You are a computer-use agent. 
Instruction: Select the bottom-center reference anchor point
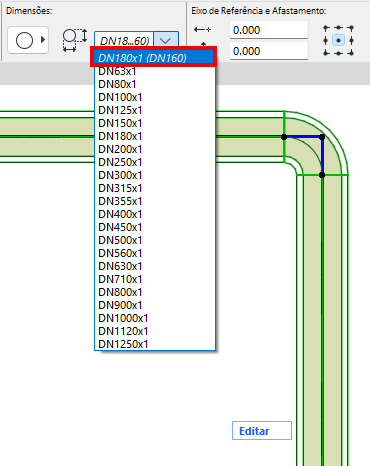click(339, 53)
